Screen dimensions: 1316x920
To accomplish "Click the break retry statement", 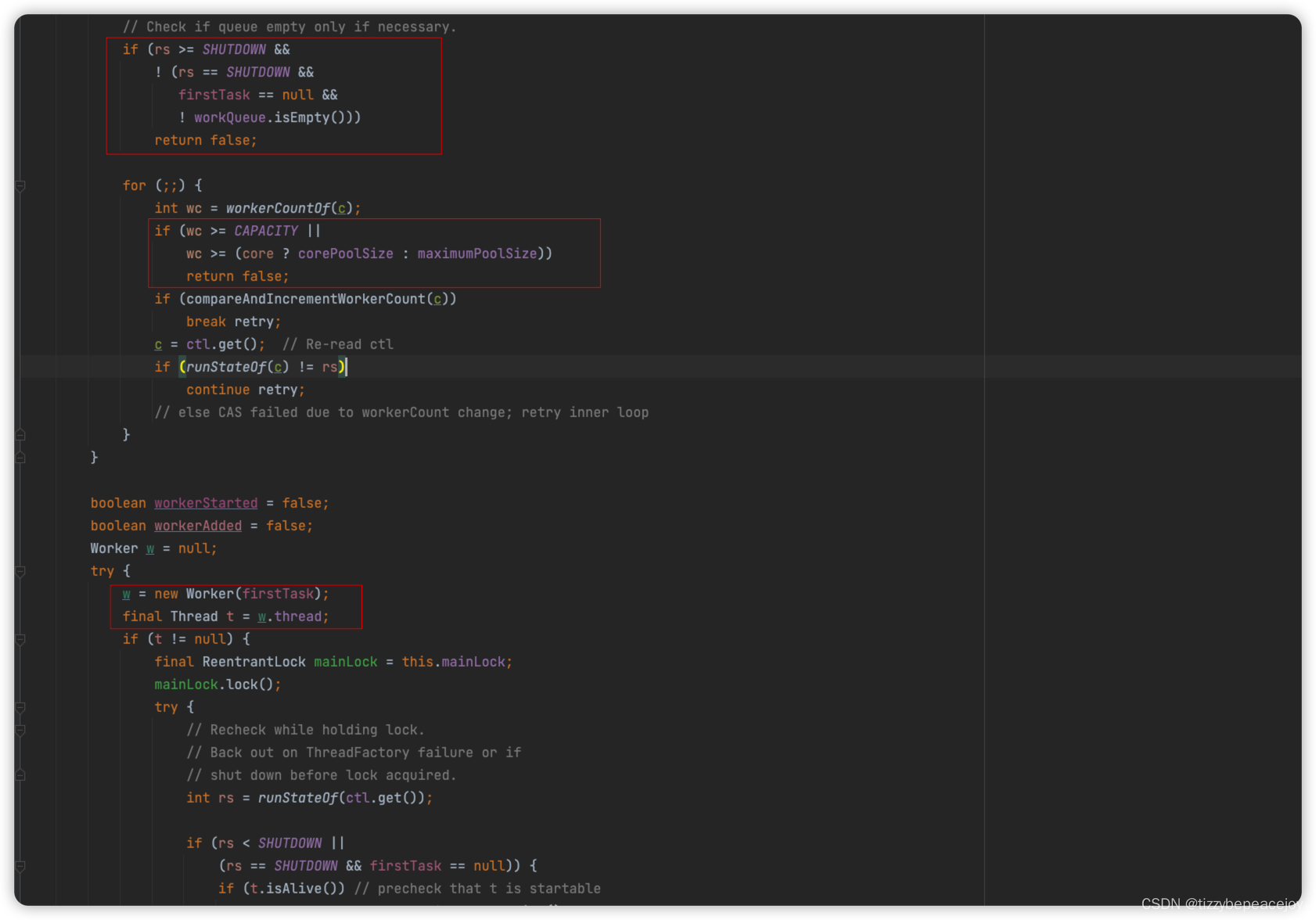I will pyautogui.click(x=233, y=322).
